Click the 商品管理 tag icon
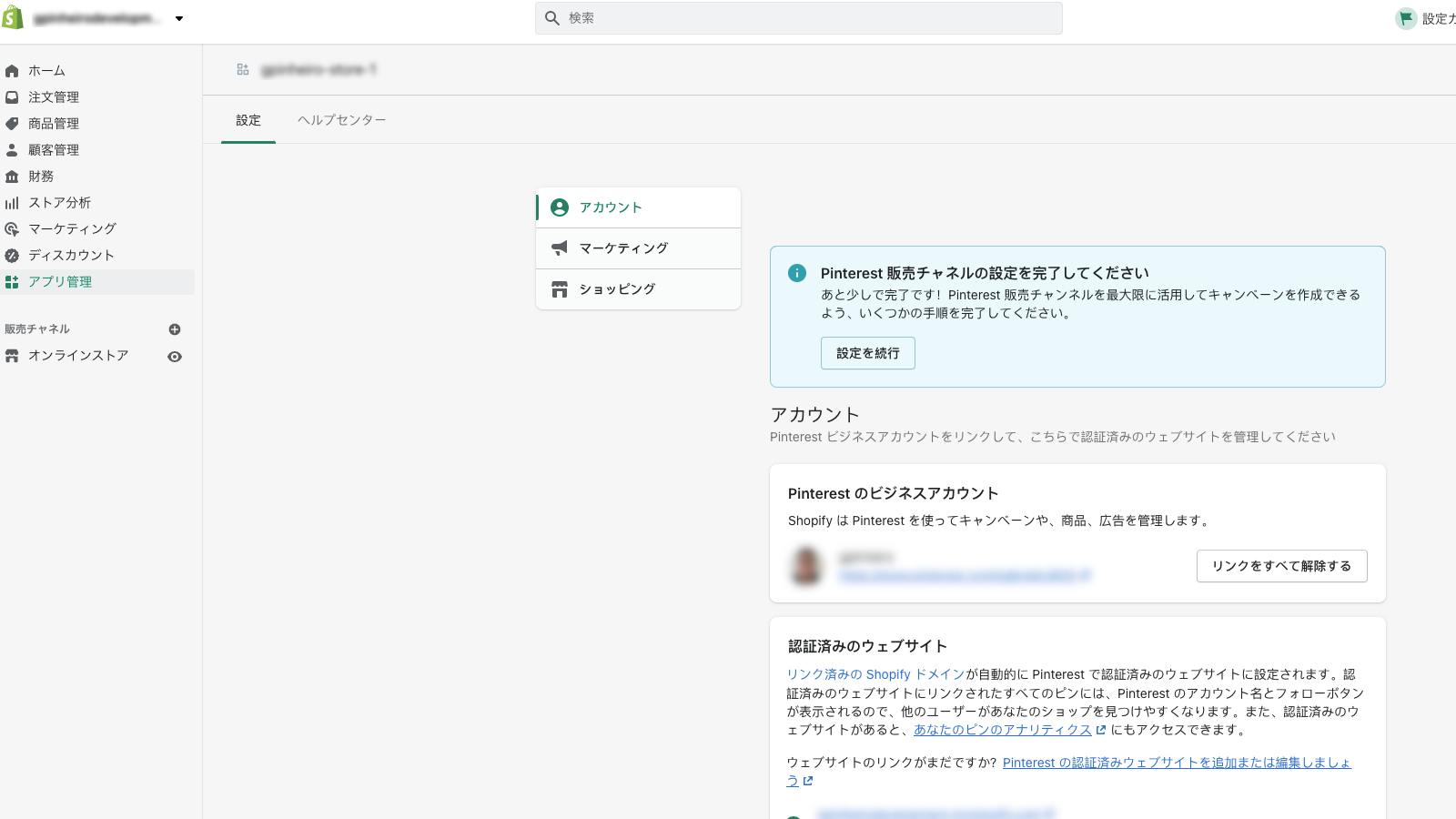 pos(12,124)
